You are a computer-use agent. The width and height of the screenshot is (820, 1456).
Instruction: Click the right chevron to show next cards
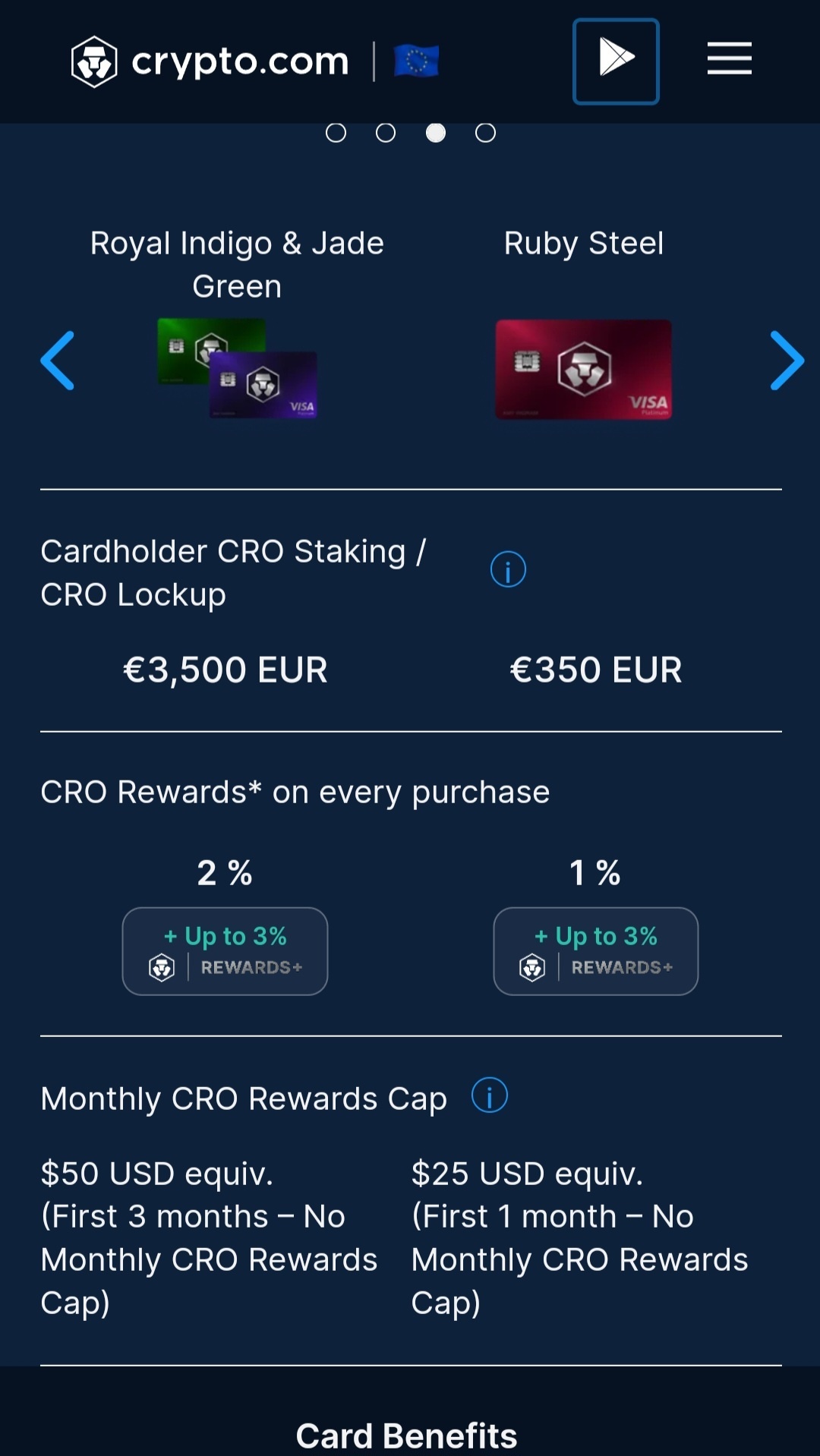point(786,361)
